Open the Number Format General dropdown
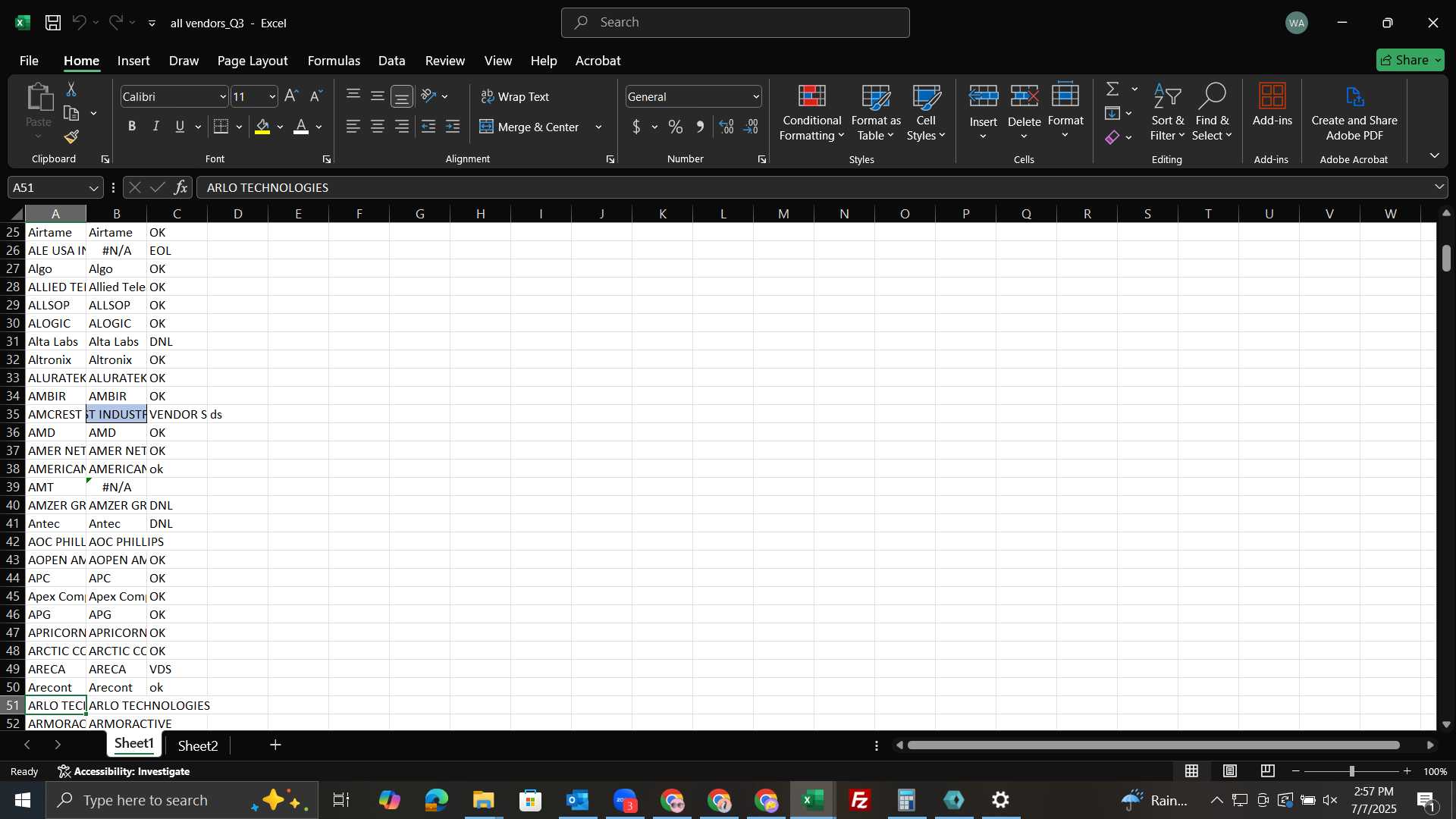The width and height of the screenshot is (1456, 819). click(756, 97)
